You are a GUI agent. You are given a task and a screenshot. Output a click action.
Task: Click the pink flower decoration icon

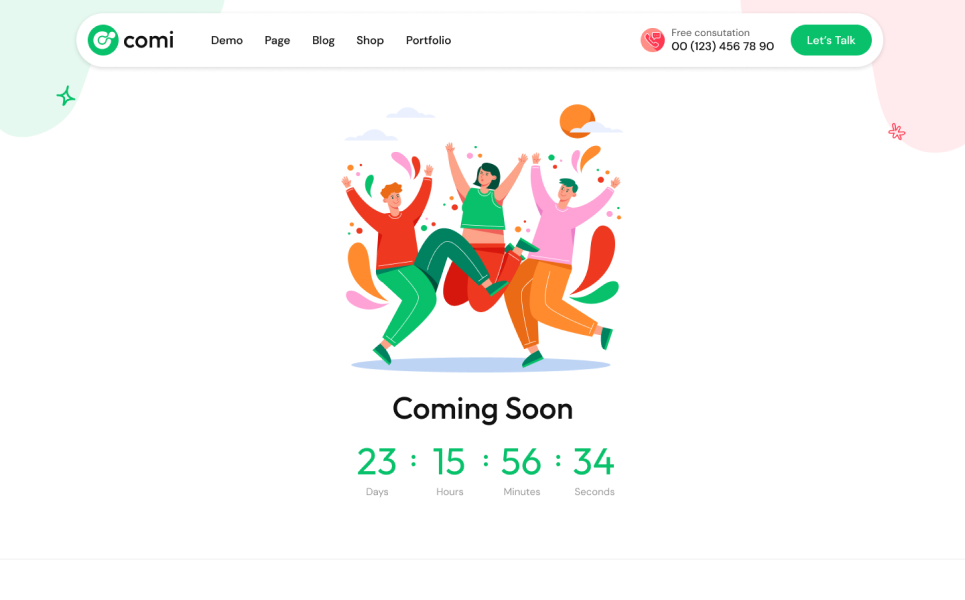point(897,131)
